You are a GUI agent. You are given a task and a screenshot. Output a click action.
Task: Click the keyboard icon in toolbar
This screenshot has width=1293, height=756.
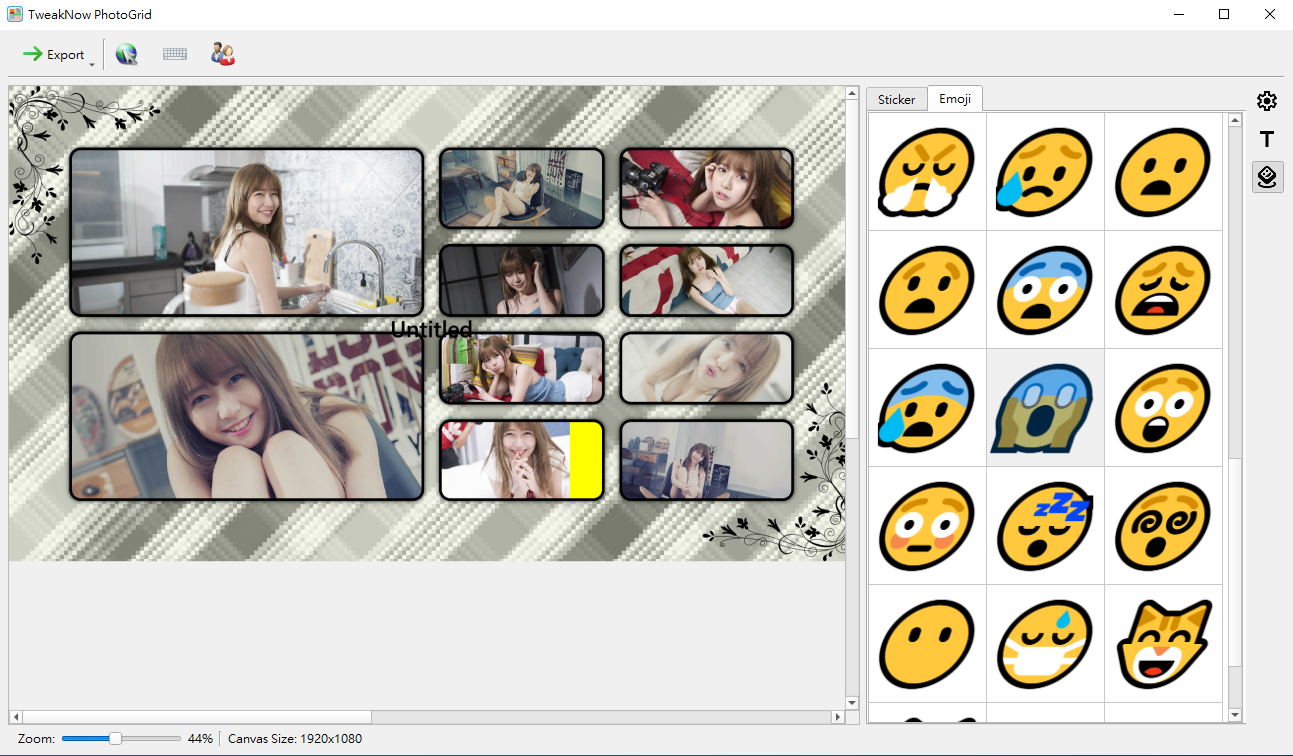pos(175,54)
